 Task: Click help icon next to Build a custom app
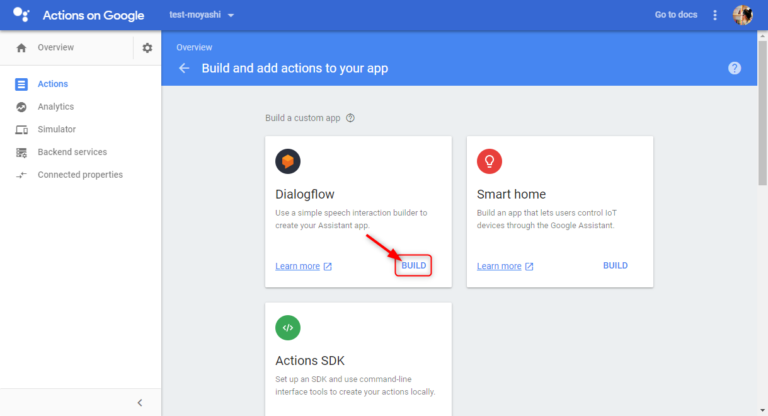pos(350,118)
